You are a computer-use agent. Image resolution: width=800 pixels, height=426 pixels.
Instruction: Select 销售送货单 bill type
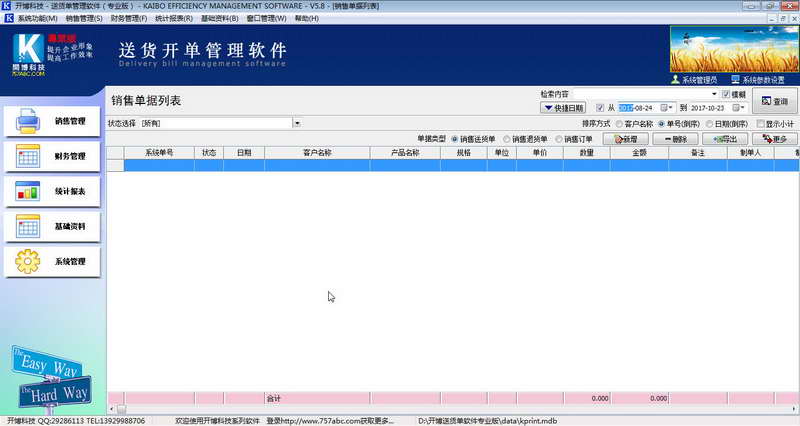pos(455,139)
